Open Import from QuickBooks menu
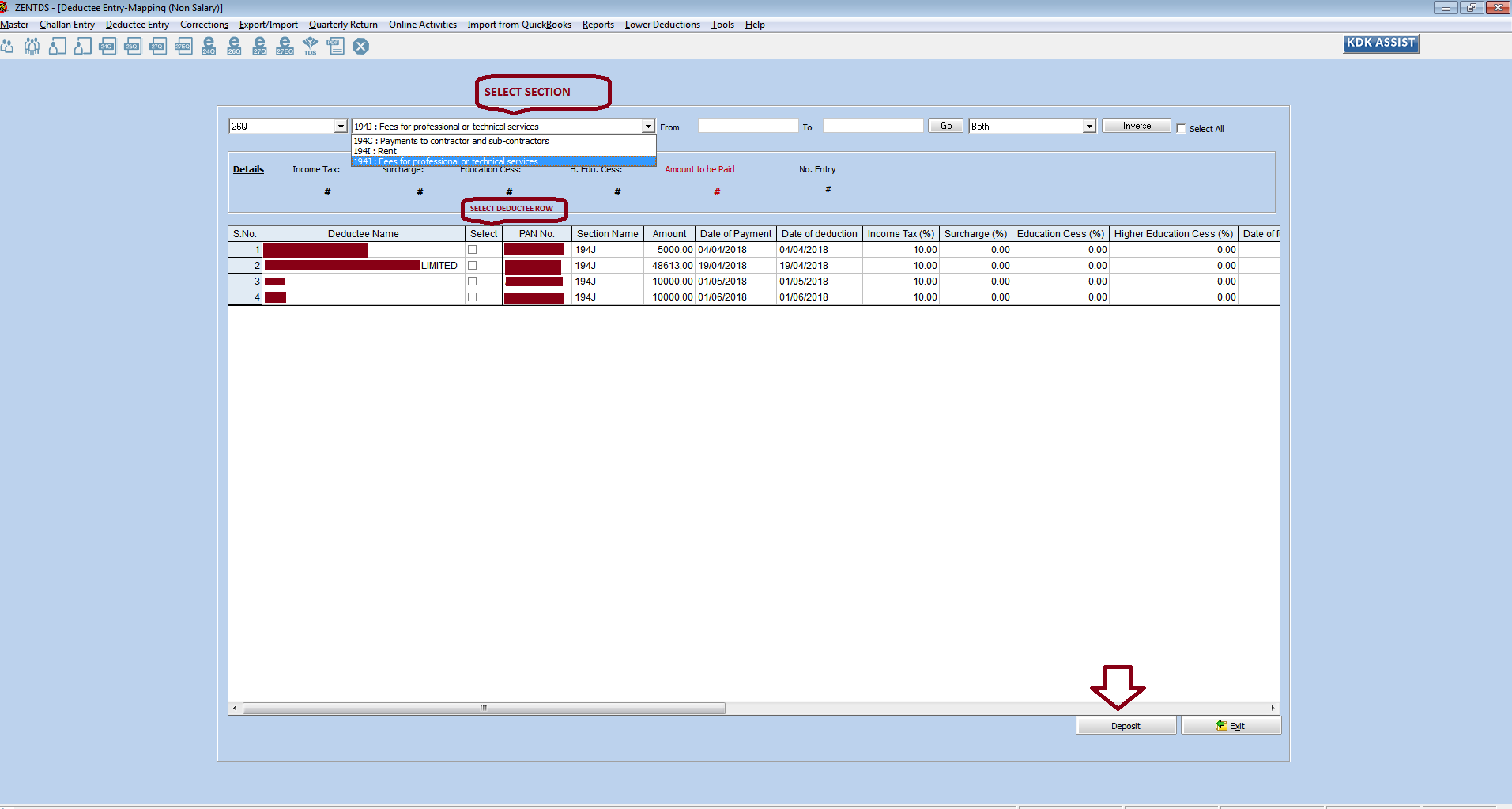Image resolution: width=1512 pixels, height=809 pixels. point(519,25)
